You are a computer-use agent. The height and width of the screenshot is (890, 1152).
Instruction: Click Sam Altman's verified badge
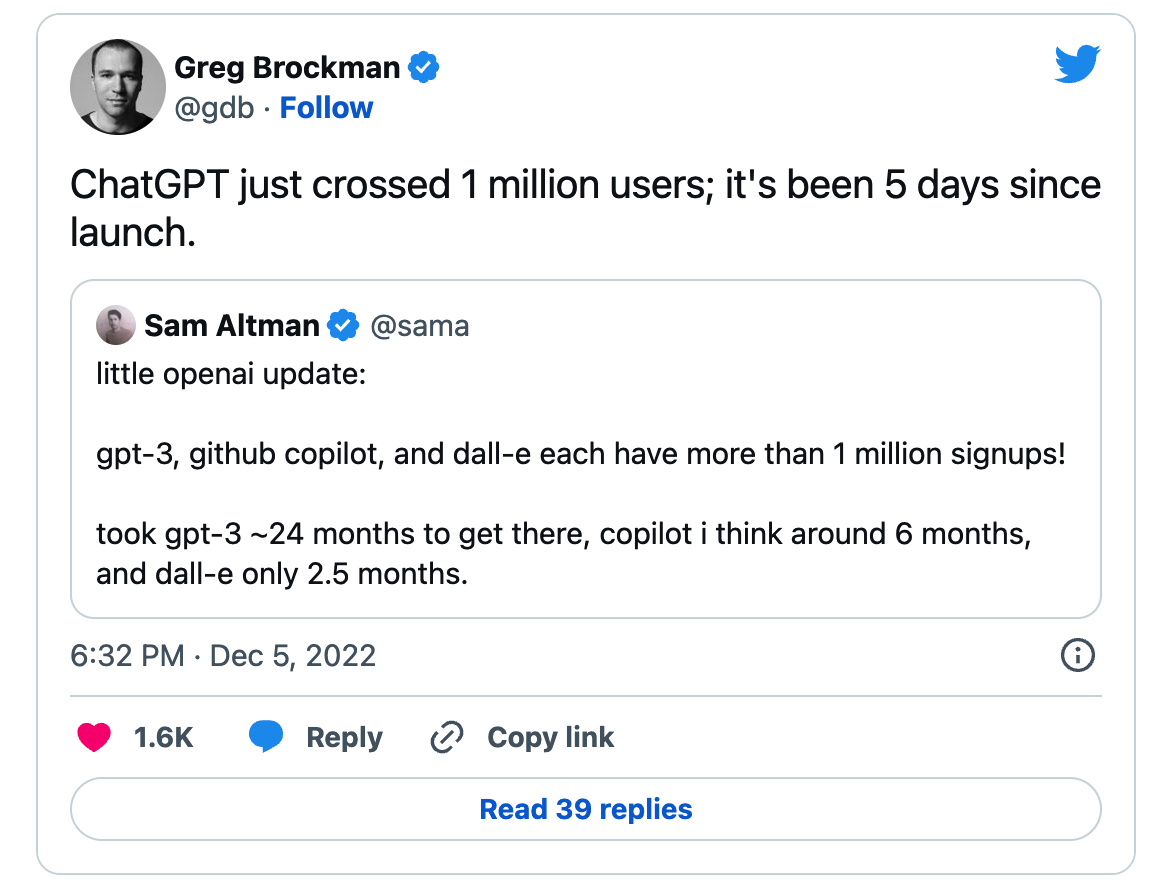344,325
